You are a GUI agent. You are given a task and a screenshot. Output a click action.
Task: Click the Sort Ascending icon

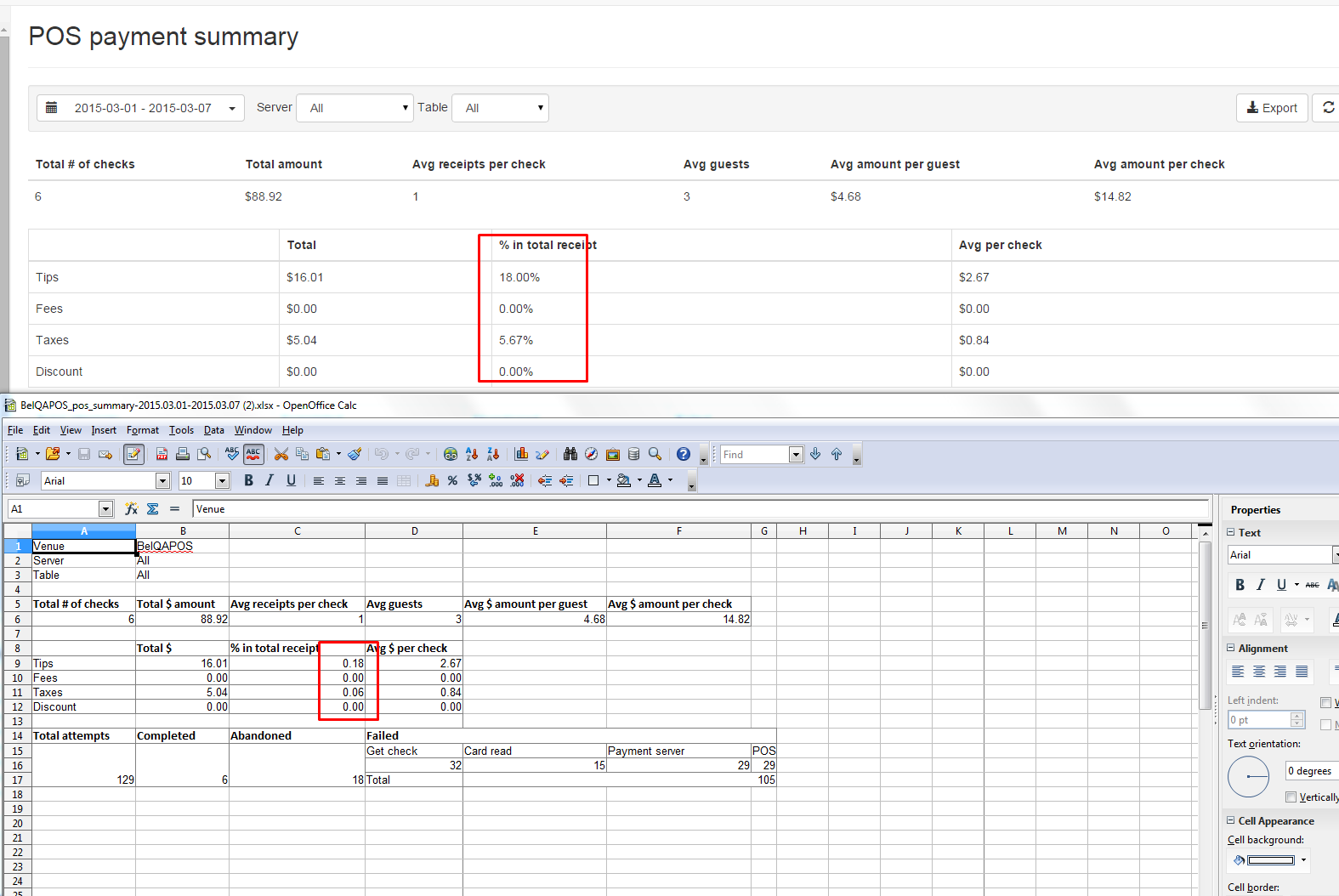(x=472, y=455)
